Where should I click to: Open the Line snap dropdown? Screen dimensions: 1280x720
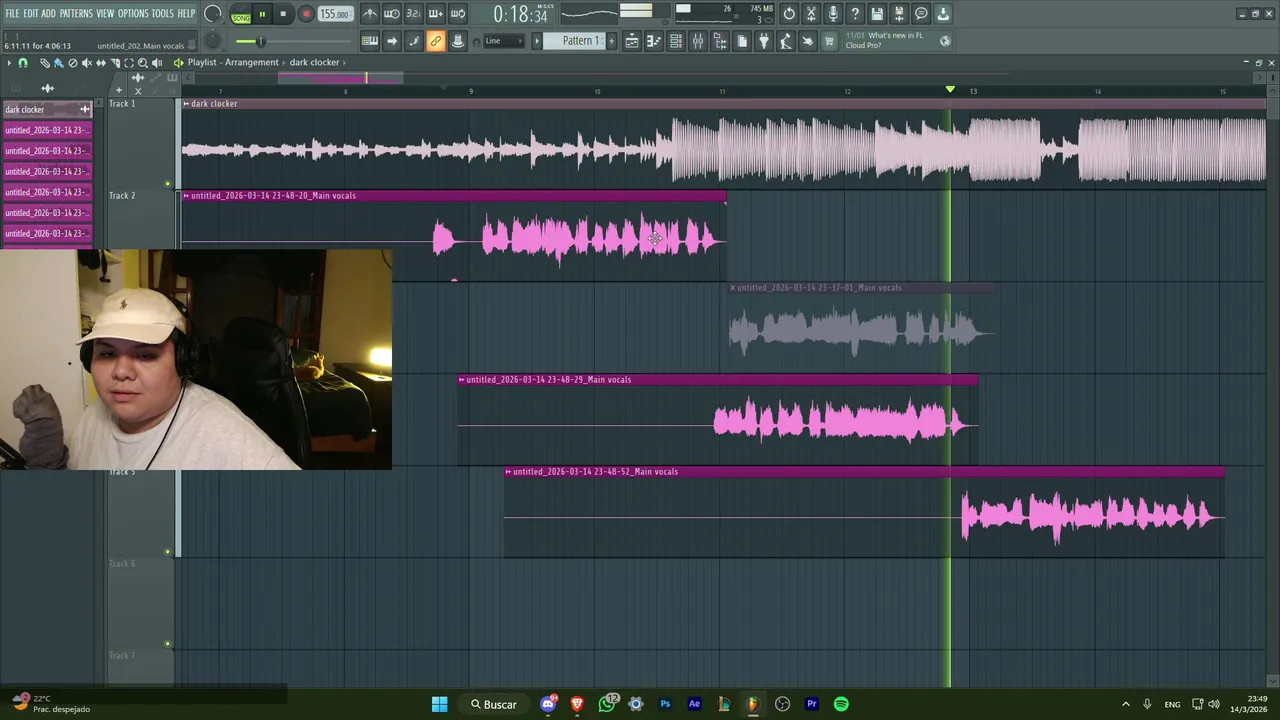point(503,41)
